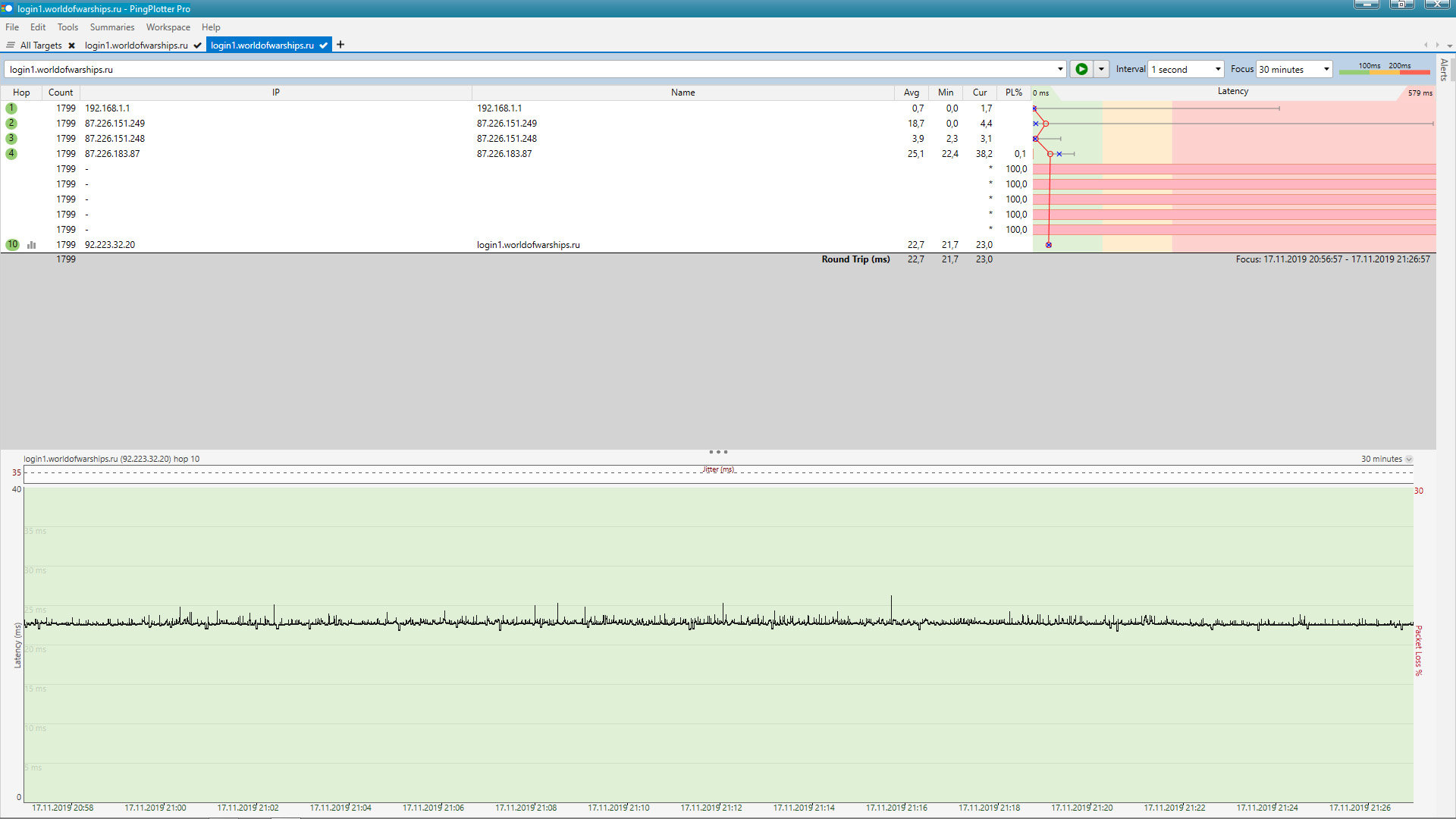Open the Edit menu
Viewport: 1456px width, 819px height.
click(38, 27)
